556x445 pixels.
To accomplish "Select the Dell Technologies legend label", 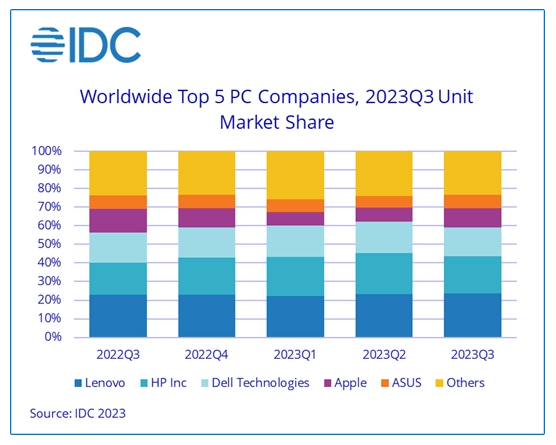I will (x=260, y=383).
